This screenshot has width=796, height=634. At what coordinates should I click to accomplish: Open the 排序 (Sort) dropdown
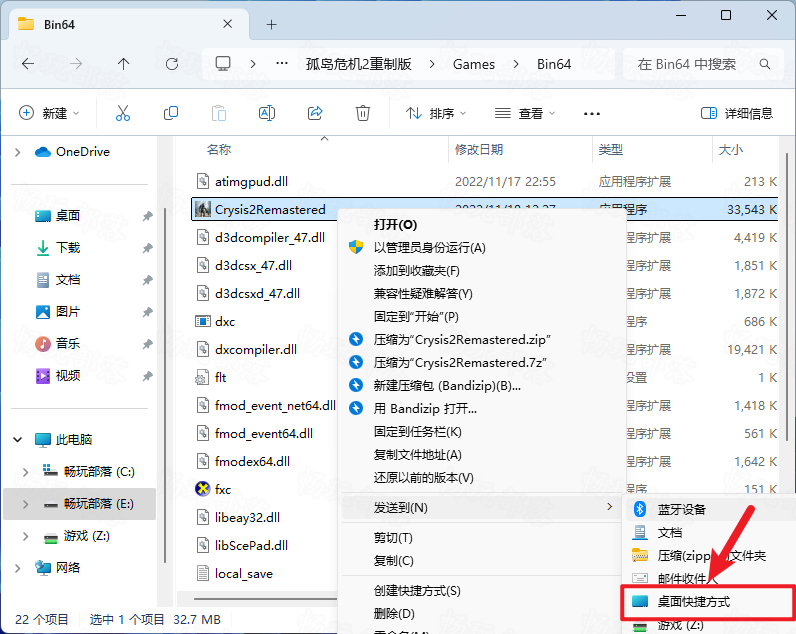(x=435, y=113)
